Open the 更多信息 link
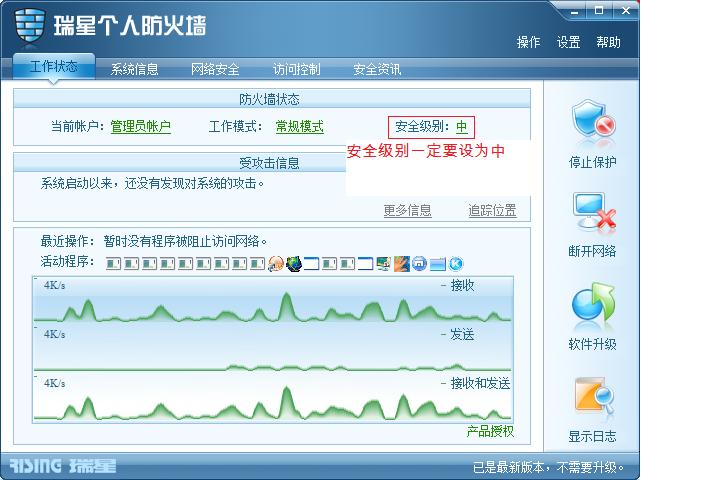720x480 pixels. 408,210
